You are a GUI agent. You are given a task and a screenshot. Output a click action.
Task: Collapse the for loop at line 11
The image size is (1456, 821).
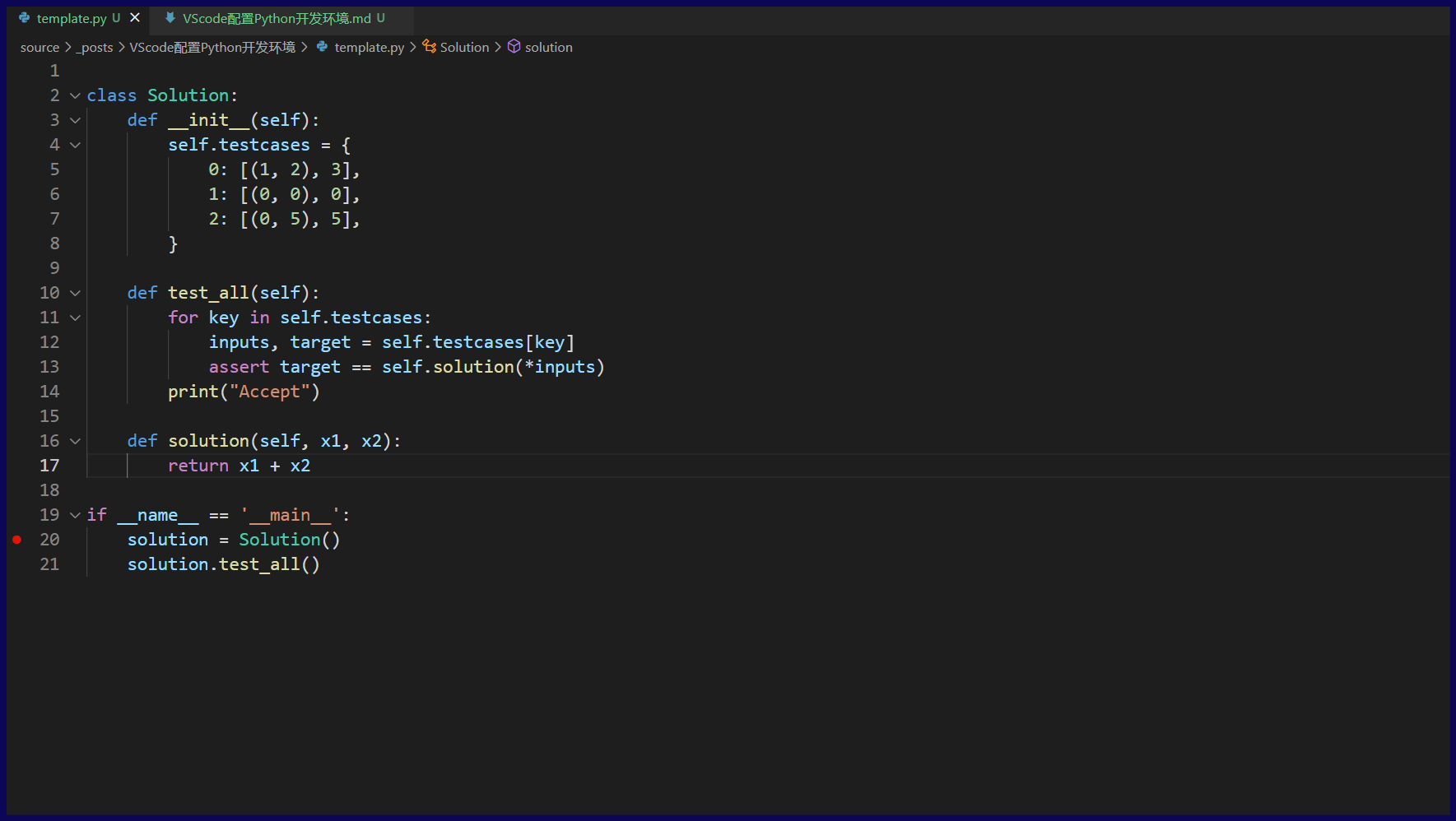75,318
